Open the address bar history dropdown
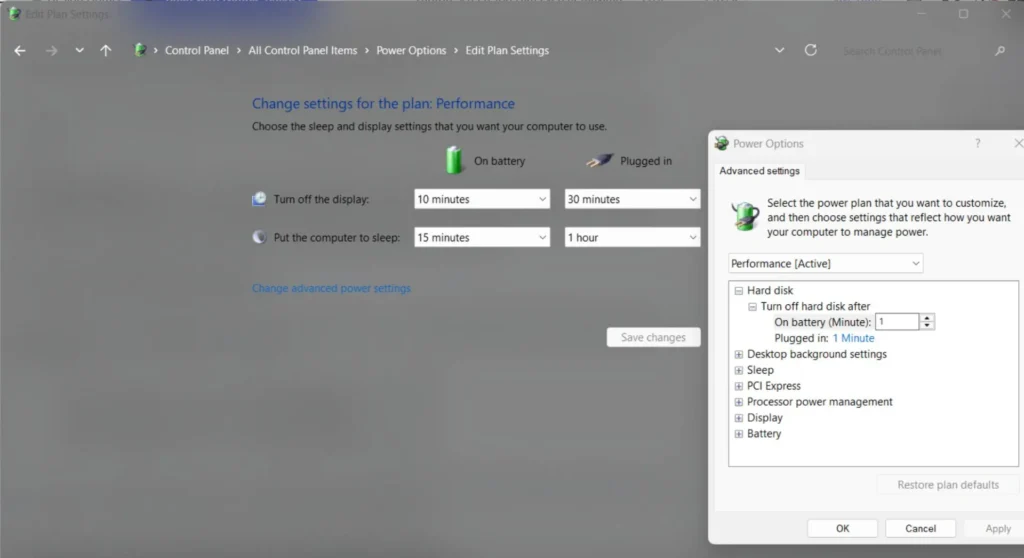Viewport: 1024px width, 558px height. pos(779,50)
